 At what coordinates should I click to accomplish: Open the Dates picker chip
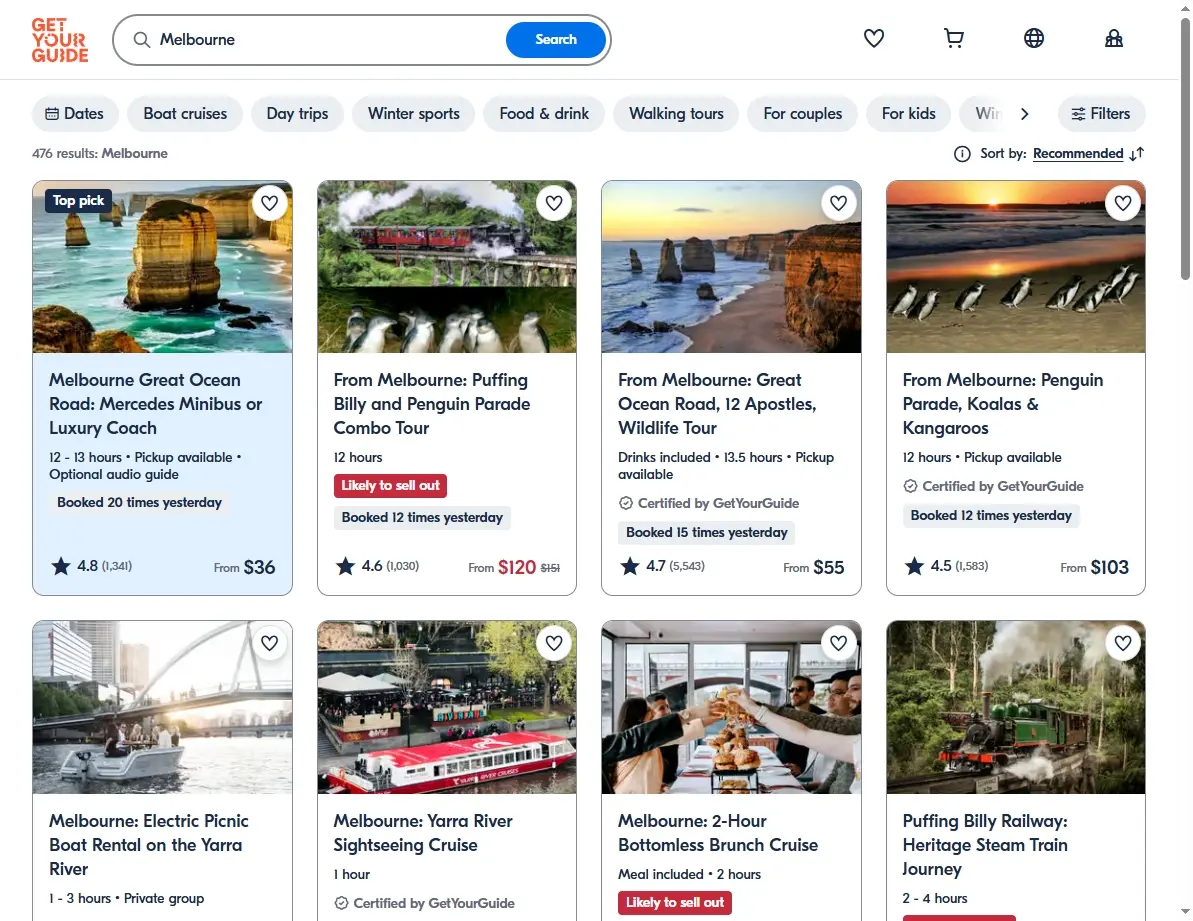coord(75,113)
